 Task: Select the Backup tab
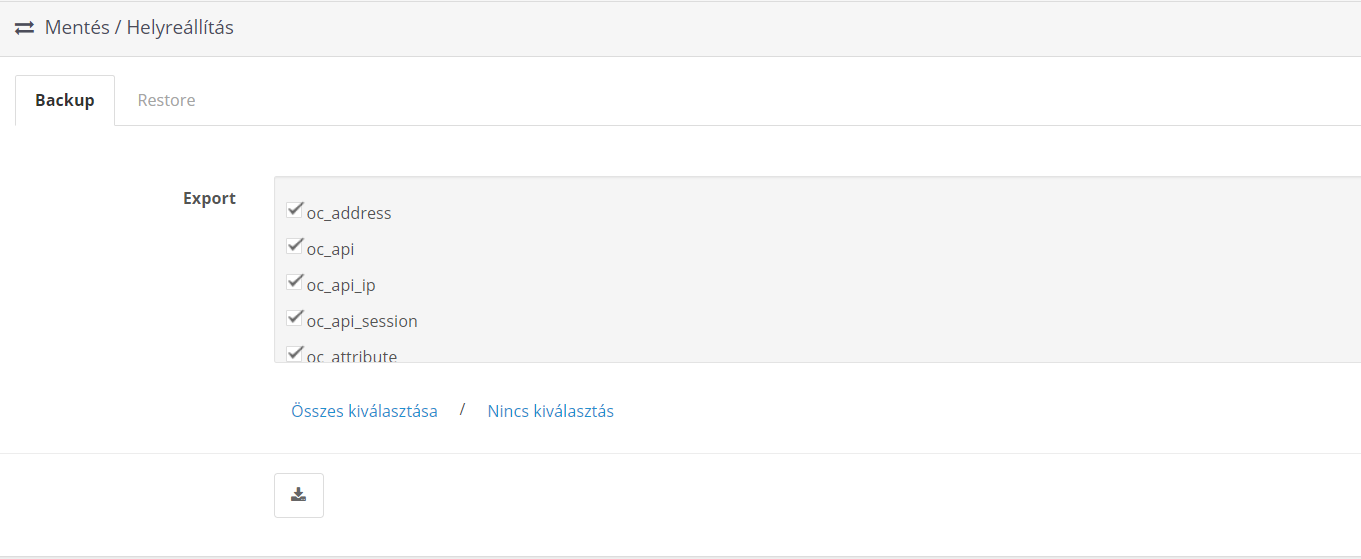click(x=65, y=100)
